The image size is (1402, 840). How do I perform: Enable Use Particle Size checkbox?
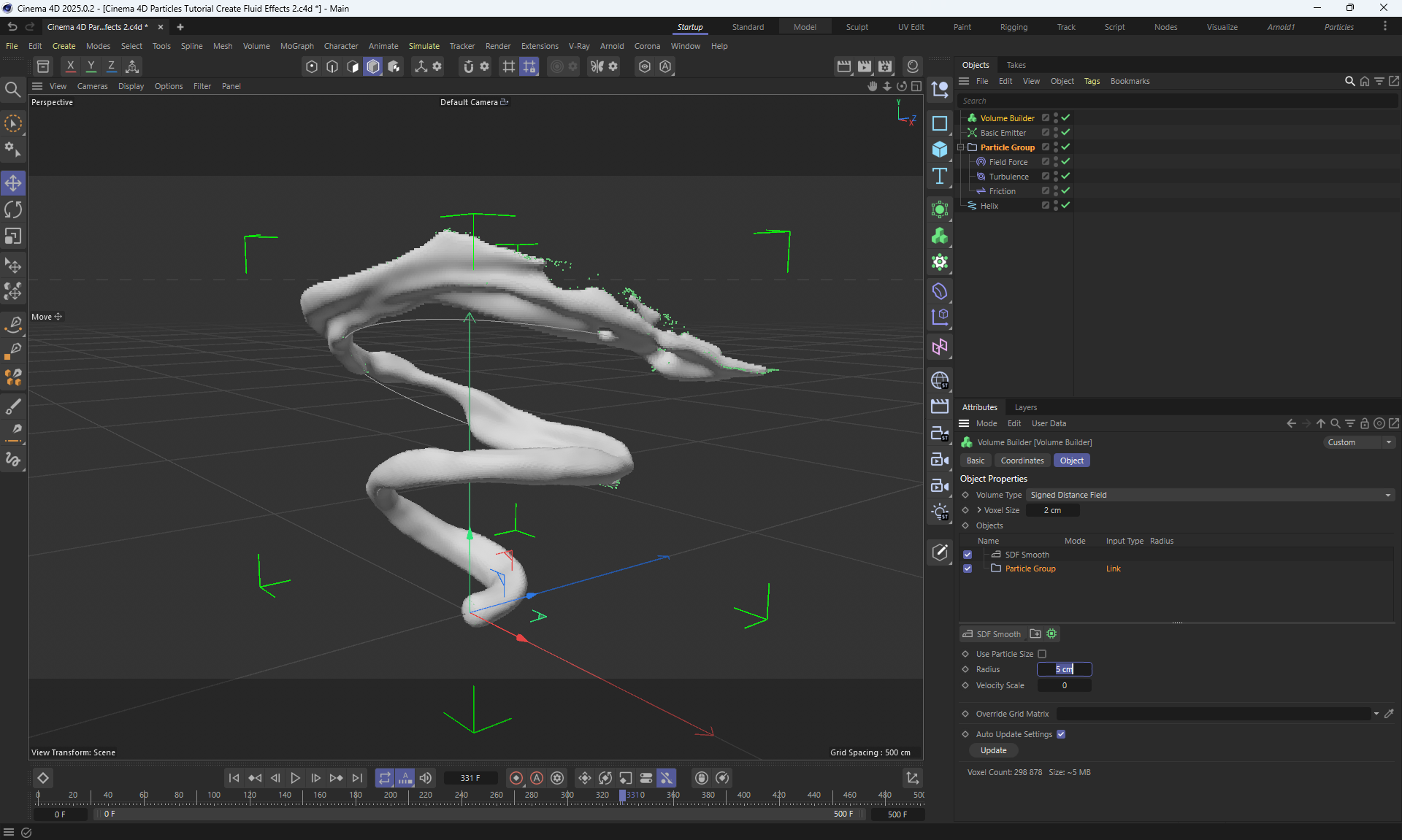(x=1042, y=654)
